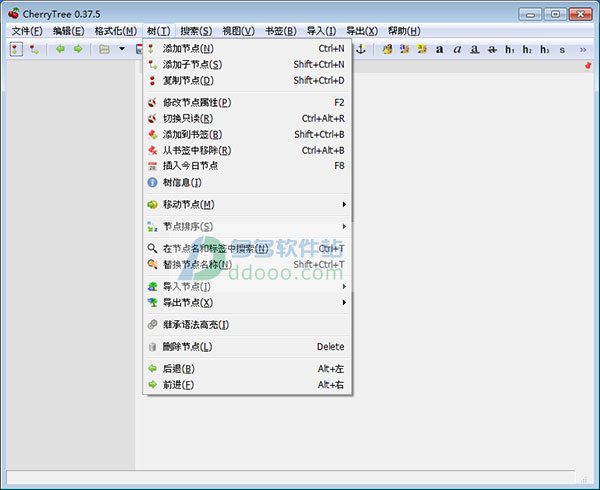Close the open 树(T) menu via its title
Viewport: 600px width, 490px height.
pyautogui.click(x=158, y=31)
